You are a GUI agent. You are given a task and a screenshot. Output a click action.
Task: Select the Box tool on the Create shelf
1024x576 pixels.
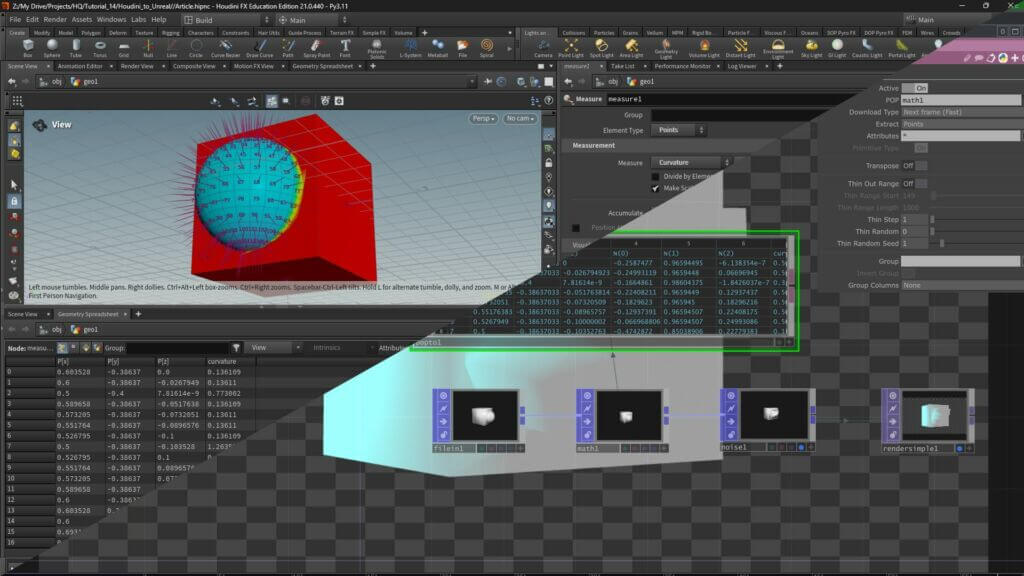(x=27, y=48)
